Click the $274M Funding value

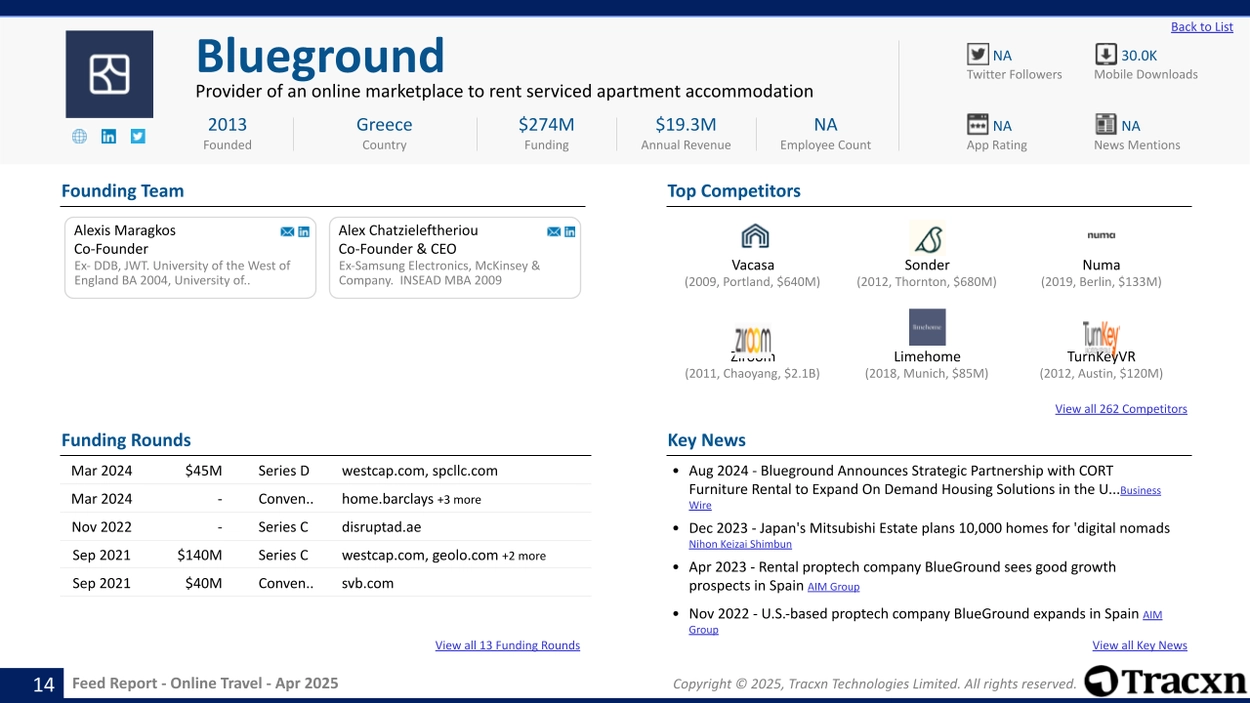(x=546, y=125)
